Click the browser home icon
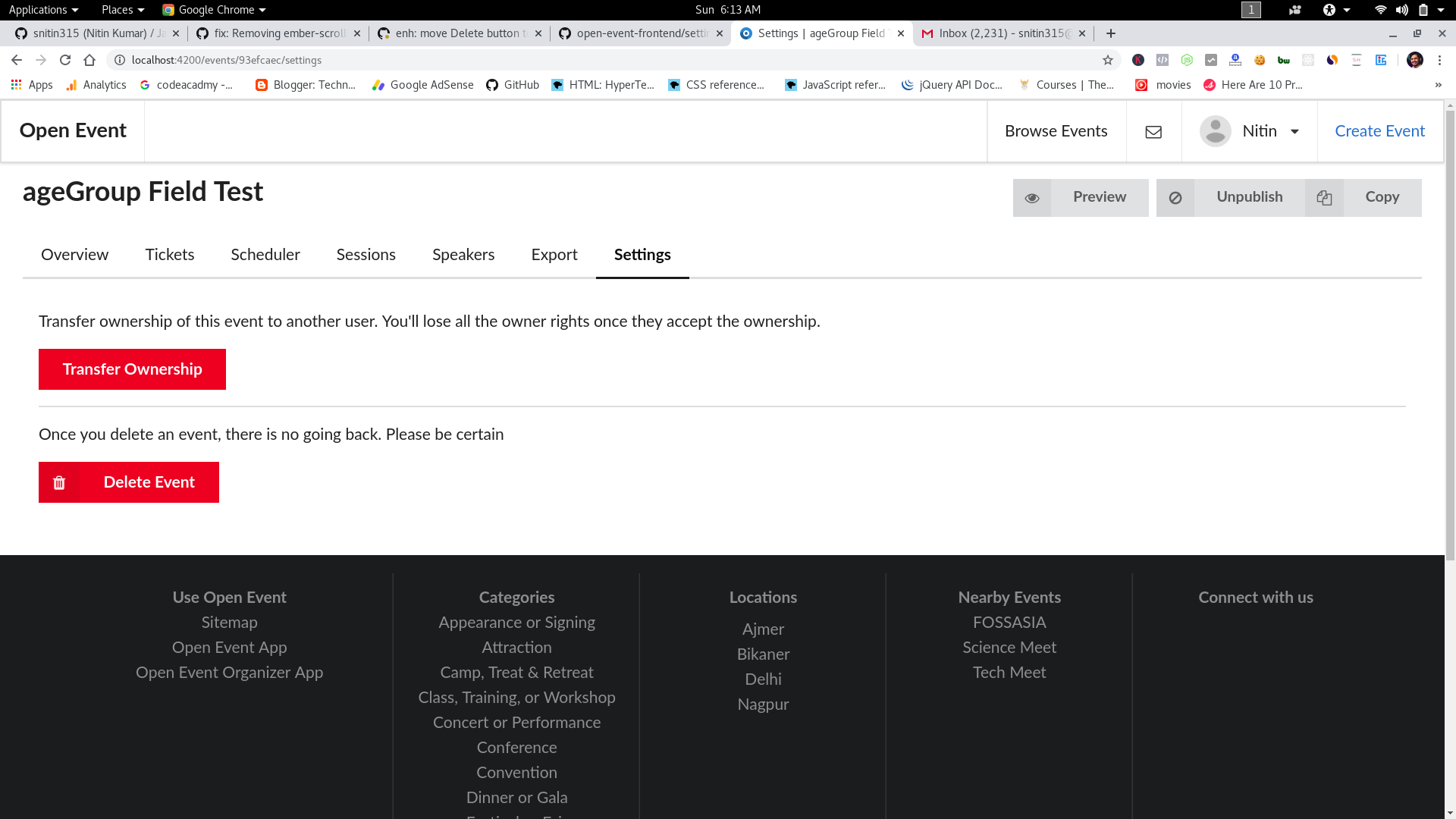1456x819 pixels. click(x=89, y=60)
